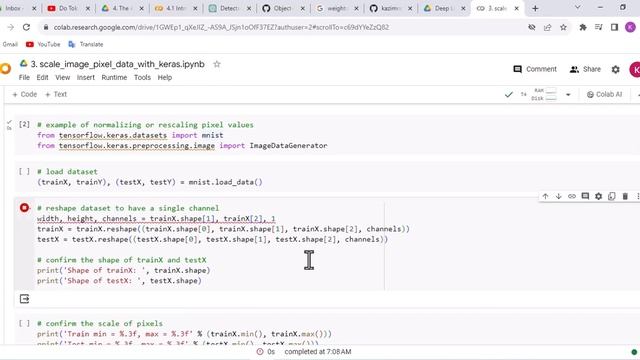Delete the selected cell with trash icon
The width and height of the screenshot is (640, 360).
point(625,196)
